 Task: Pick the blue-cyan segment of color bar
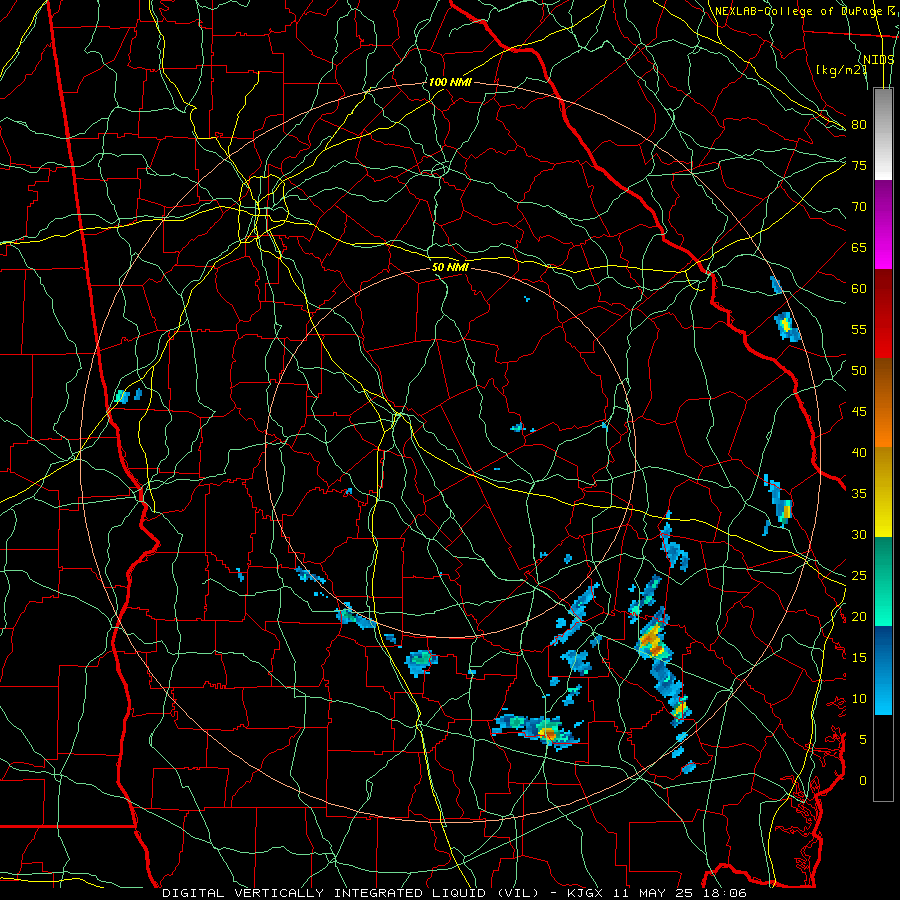coord(883,670)
